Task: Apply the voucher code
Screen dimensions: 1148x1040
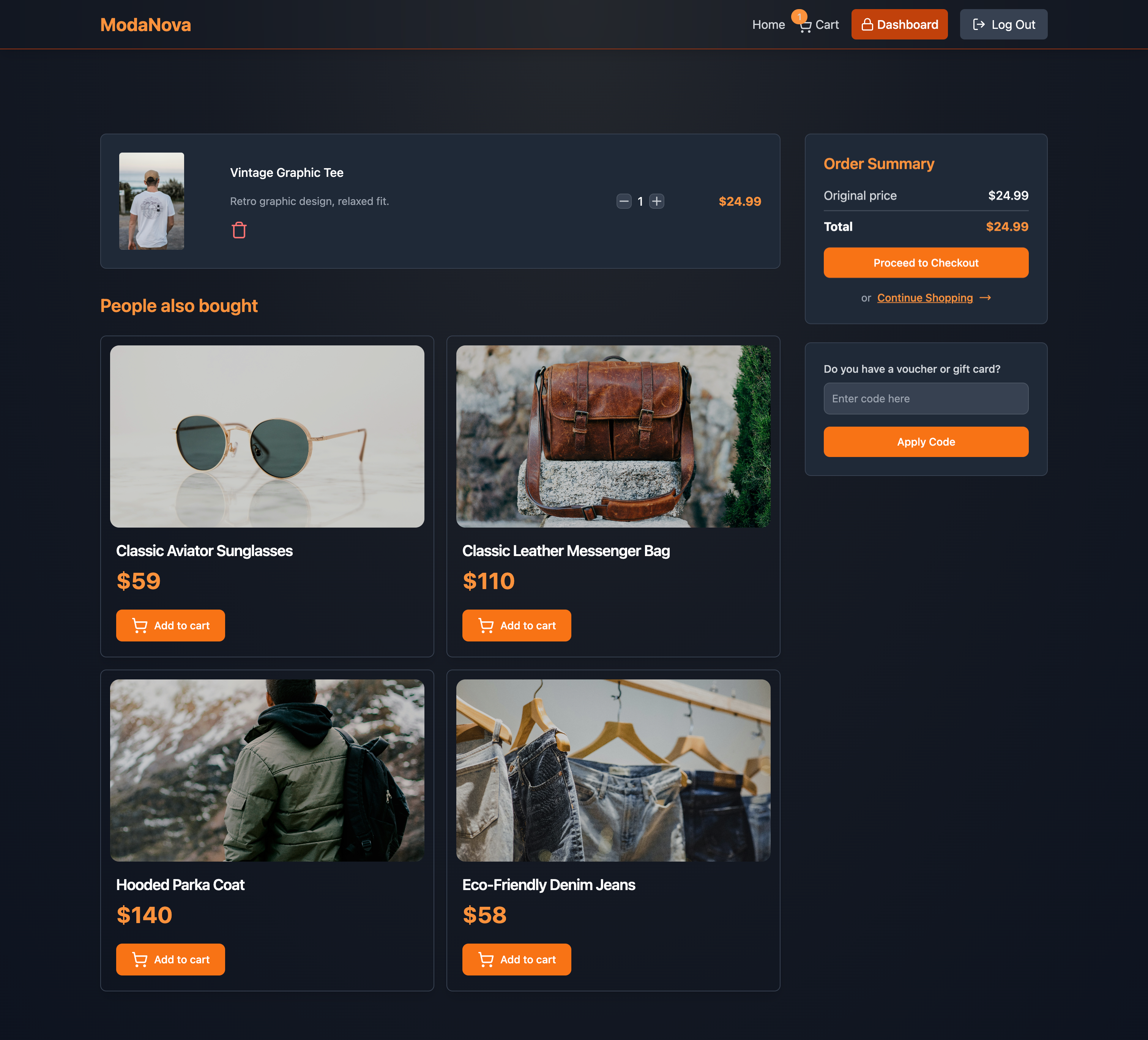Action: pyautogui.click(x=926, y=442)
